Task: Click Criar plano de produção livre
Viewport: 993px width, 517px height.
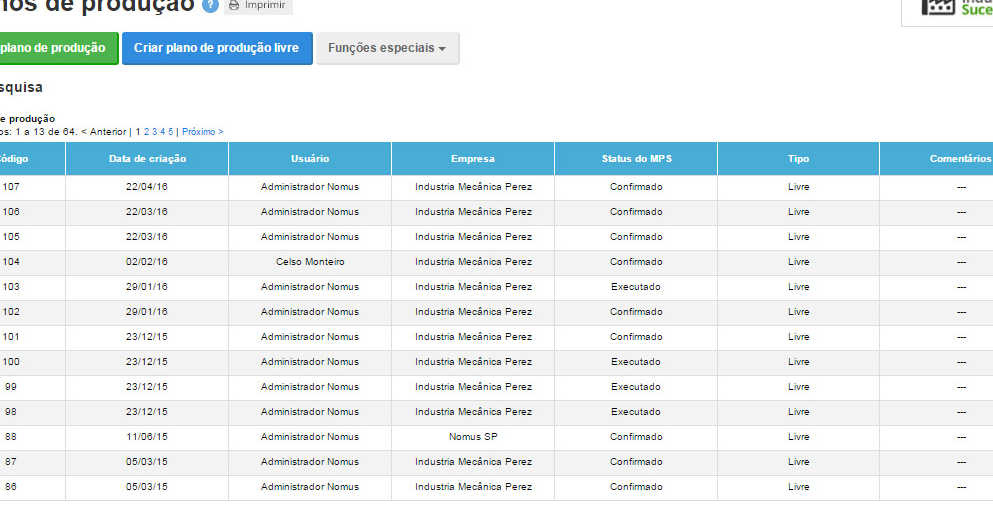Action: click(x=217, y=48)
